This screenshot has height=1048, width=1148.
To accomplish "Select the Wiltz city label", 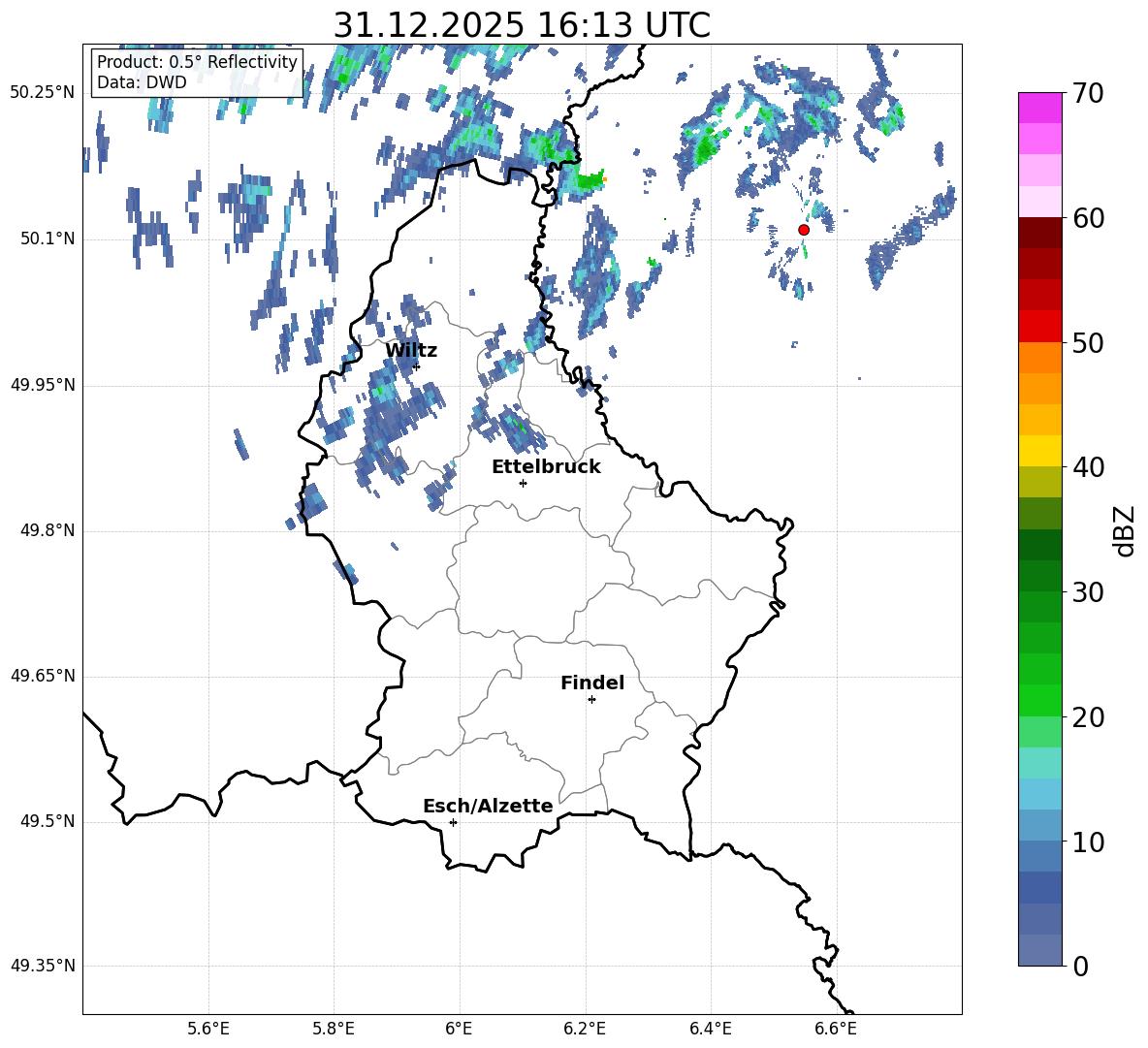I will tap(411, 351).
